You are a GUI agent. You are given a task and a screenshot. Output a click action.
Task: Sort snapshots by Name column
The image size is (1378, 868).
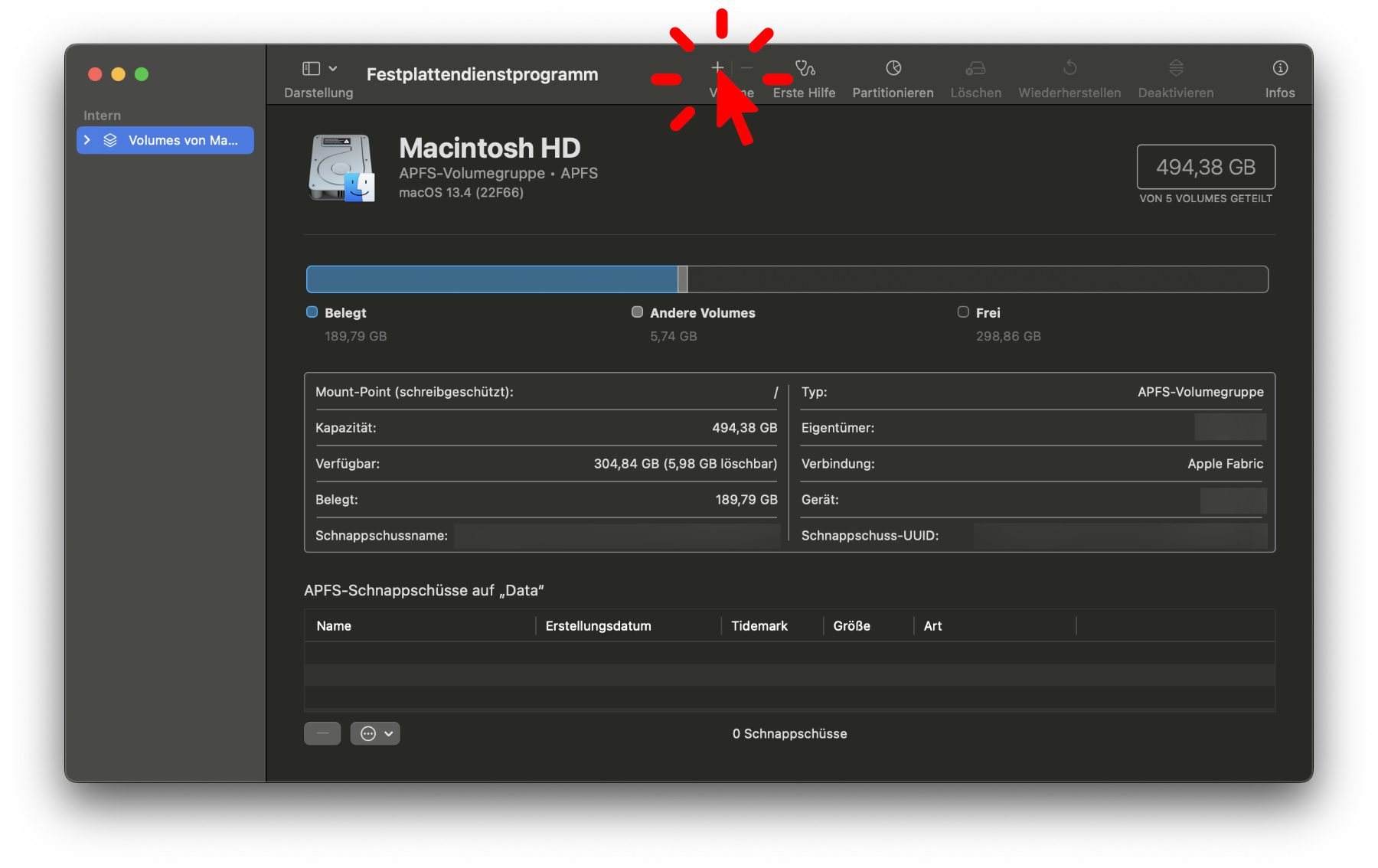[x=334, y=626]
